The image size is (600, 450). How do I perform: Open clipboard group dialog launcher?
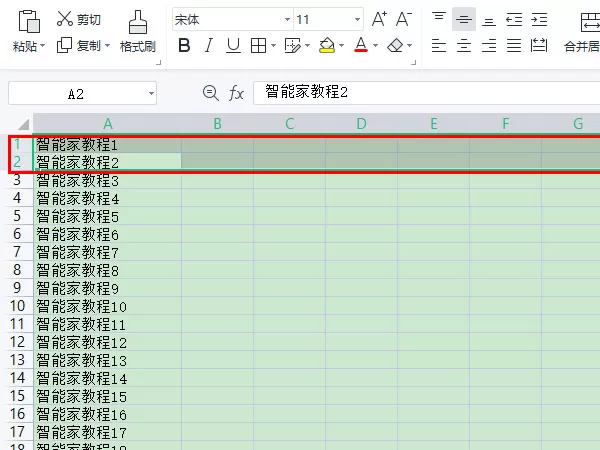tap(159, 62)
